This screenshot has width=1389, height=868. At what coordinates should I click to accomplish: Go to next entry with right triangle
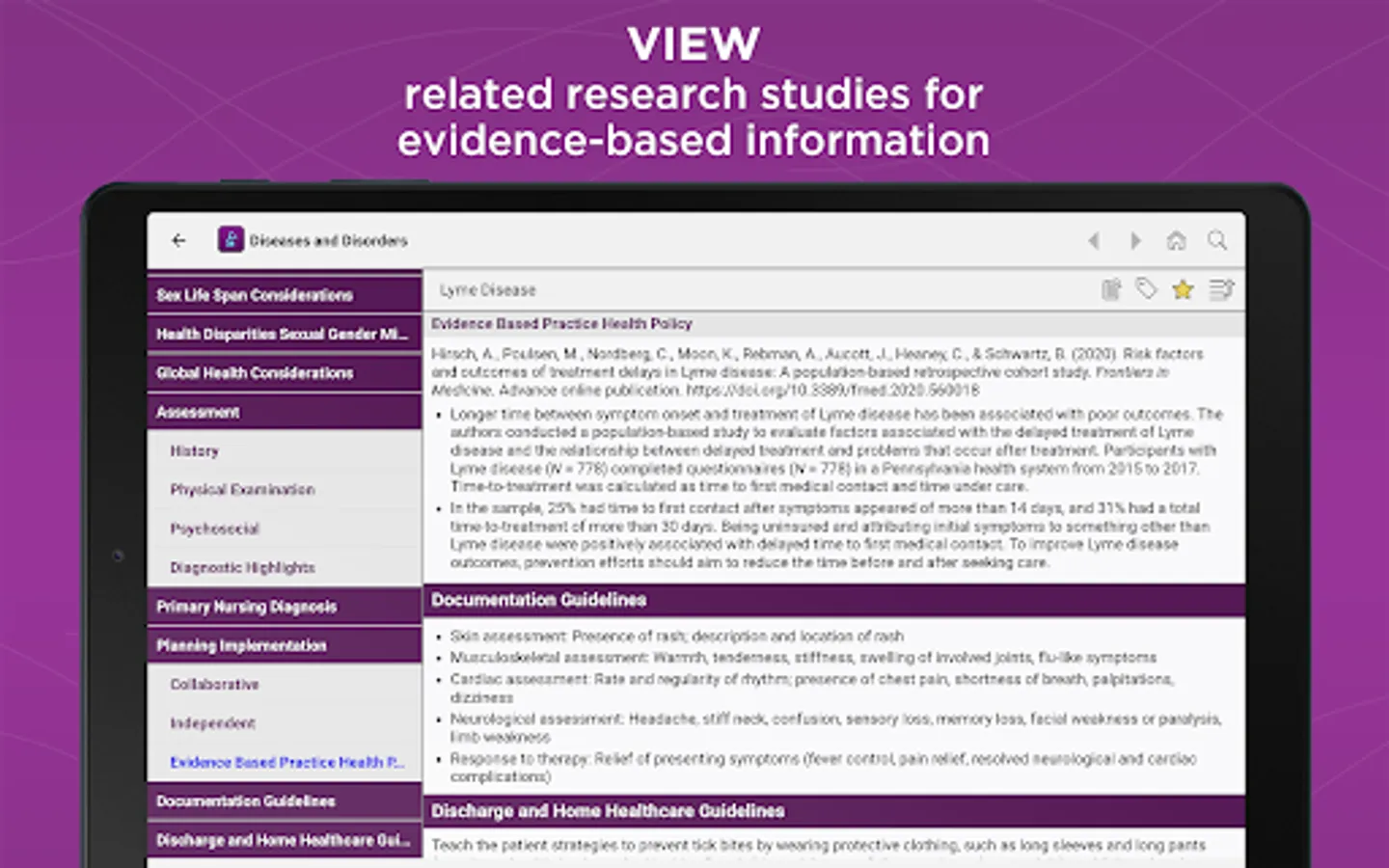pyautogui.click(x=1135, y=240)
